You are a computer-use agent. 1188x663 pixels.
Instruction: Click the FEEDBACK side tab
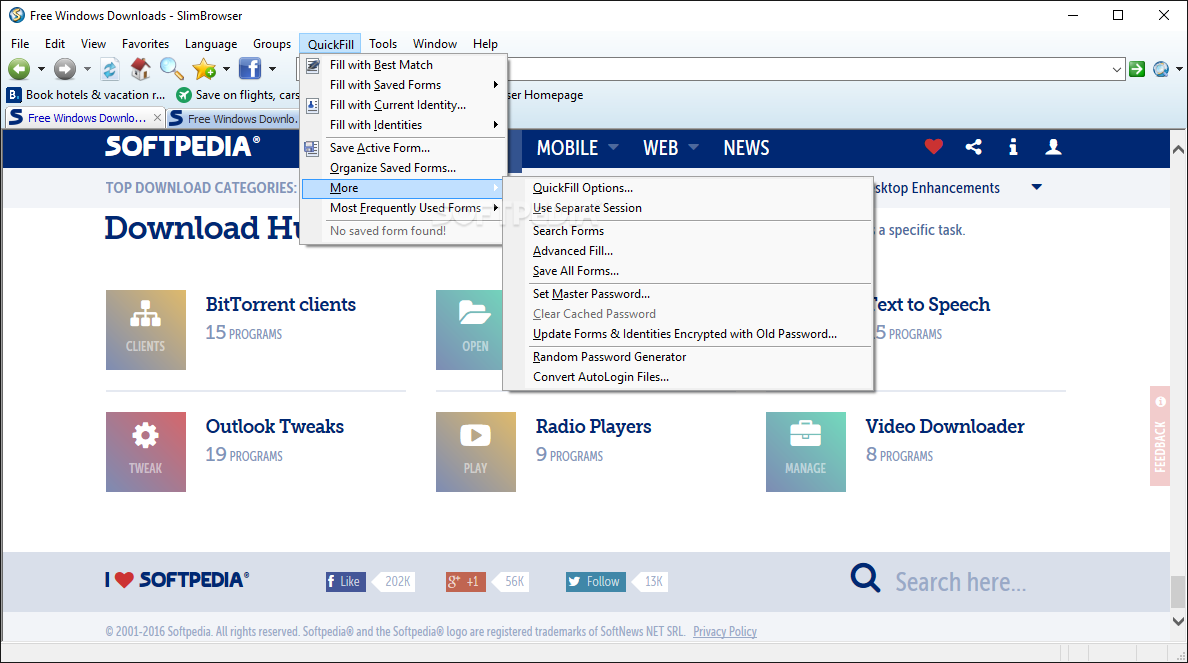pyautogui.click(x=1160, y=436)
